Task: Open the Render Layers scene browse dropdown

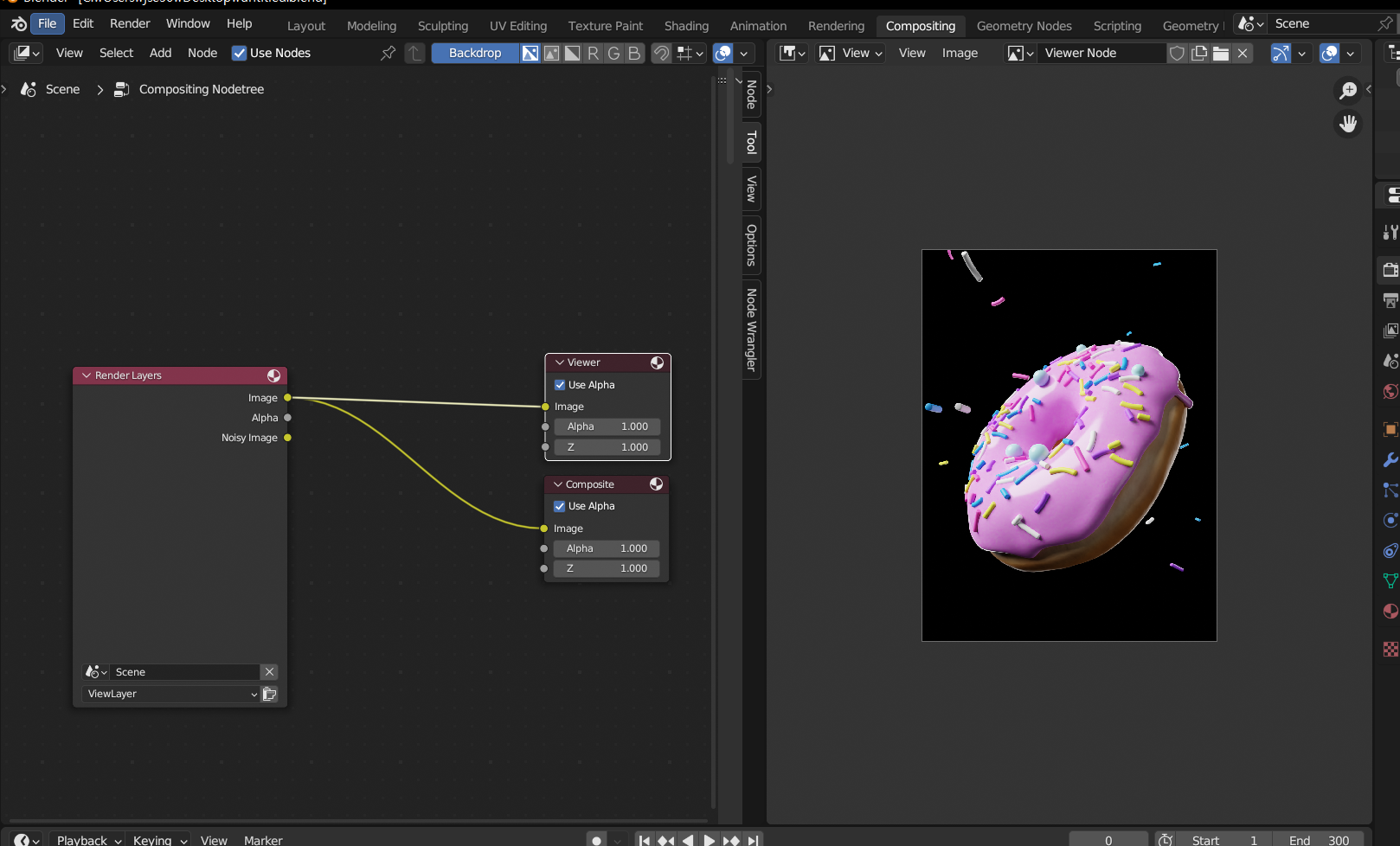Action: point(95,672)
